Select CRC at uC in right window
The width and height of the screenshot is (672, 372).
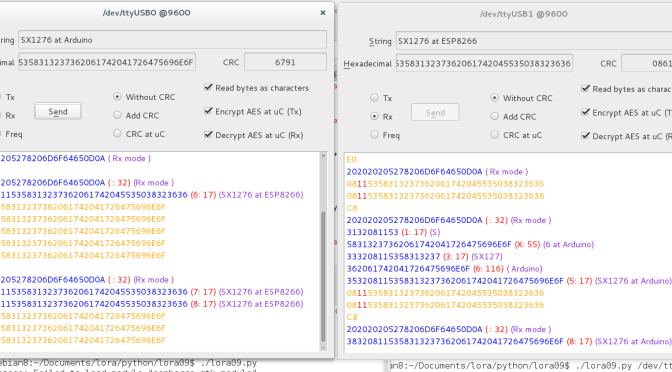click(495, 135)
